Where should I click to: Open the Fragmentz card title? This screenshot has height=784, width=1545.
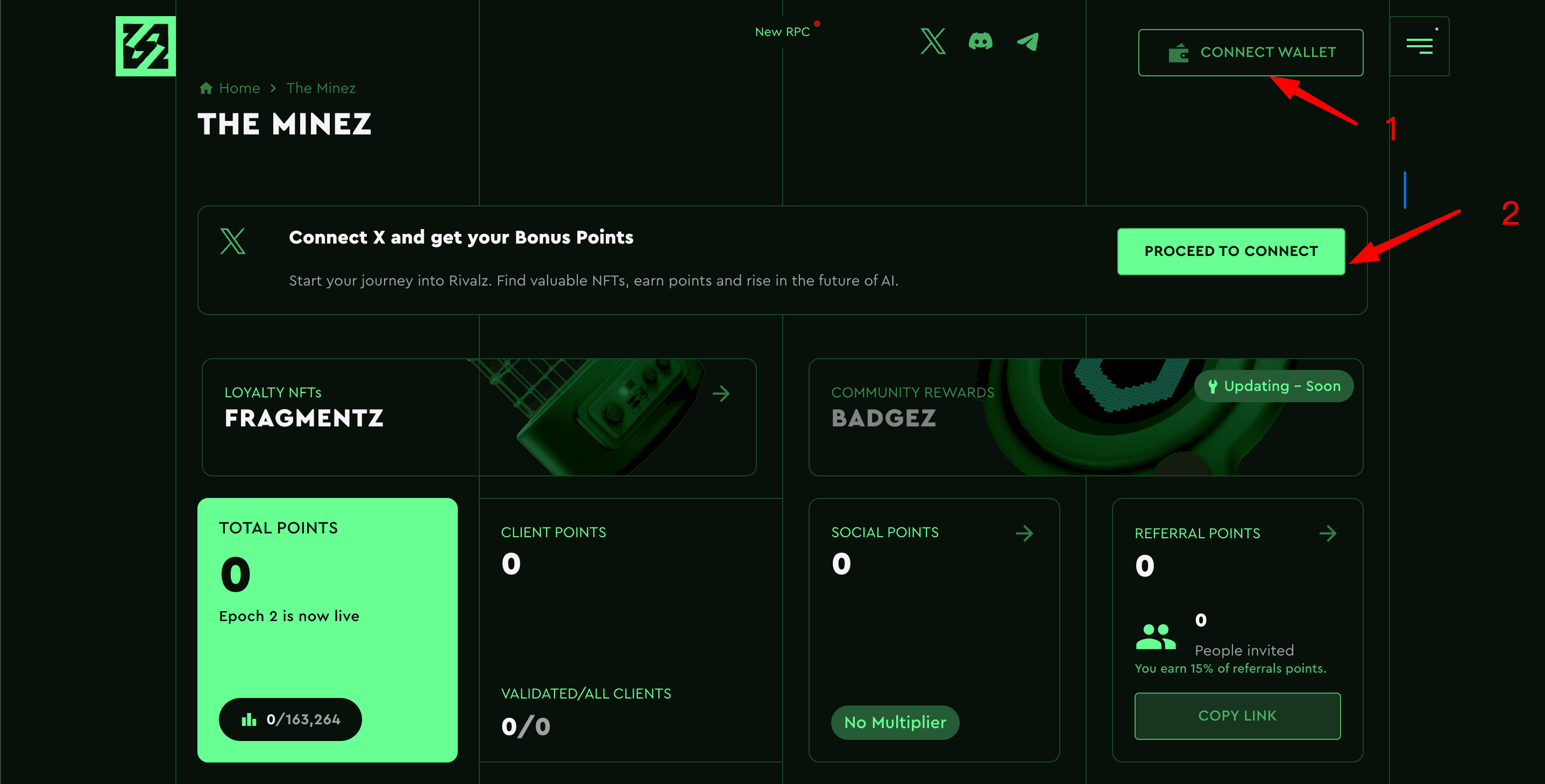[x=304, y=418]
